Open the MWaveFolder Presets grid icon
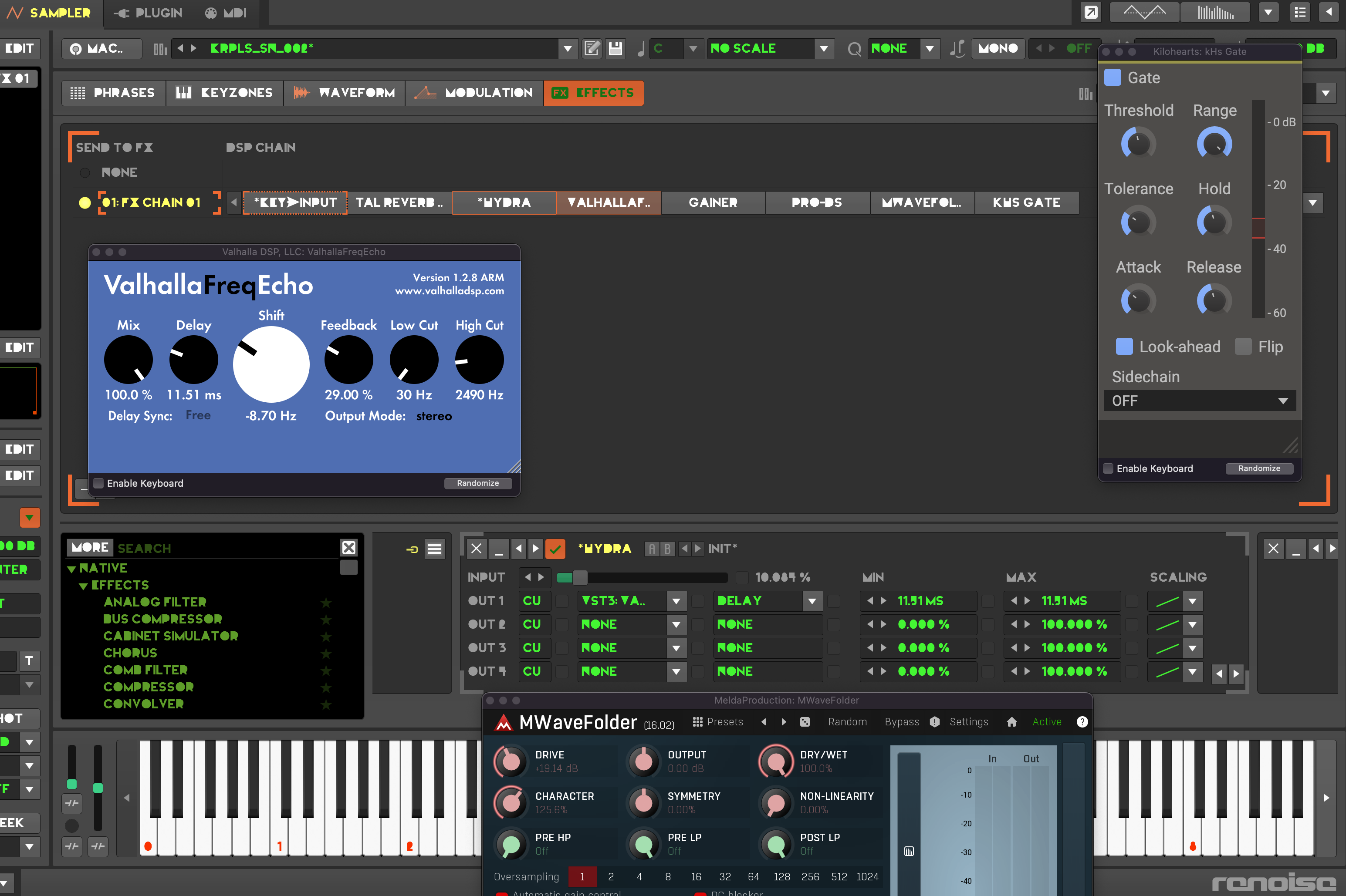1346x896 pixels. (x=697, y=722)
